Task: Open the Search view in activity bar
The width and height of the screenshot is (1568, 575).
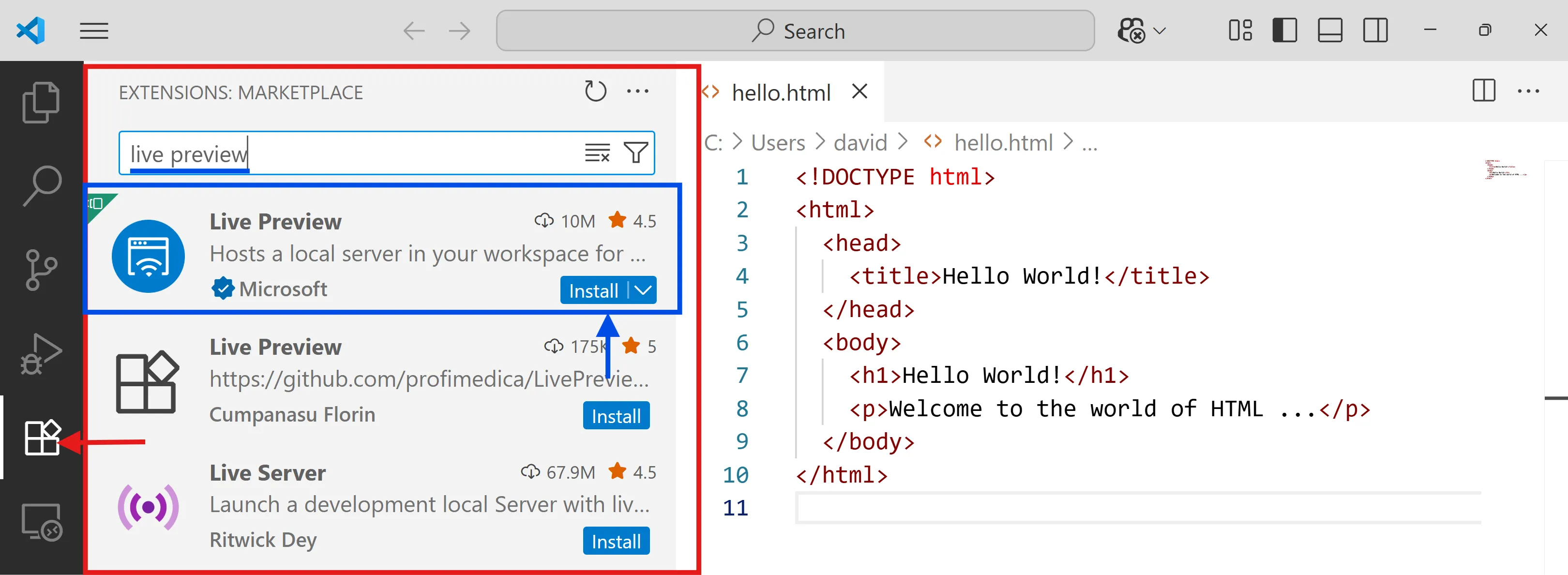Action: click(41, 185)
